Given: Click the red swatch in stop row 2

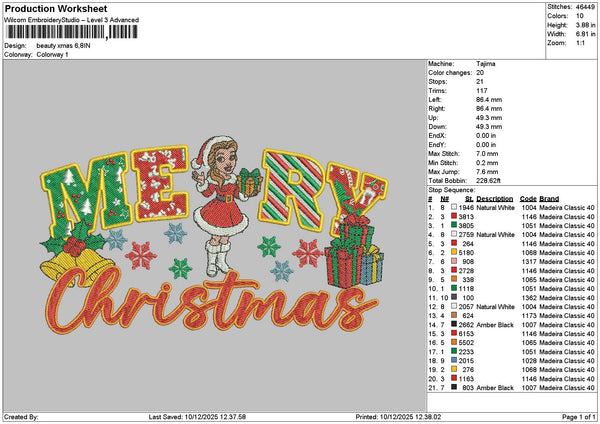Looking at the screenshot, I should click(x=454, y=217).
